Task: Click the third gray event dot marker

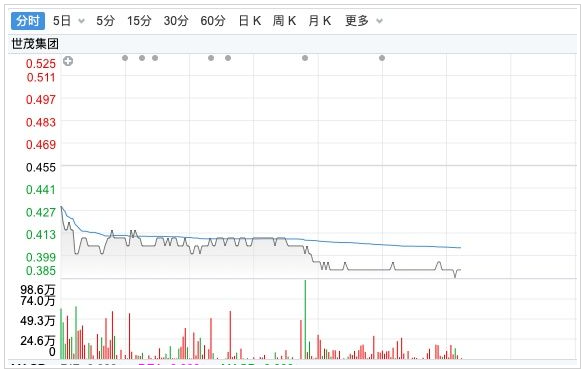Action: coord(155,58)
